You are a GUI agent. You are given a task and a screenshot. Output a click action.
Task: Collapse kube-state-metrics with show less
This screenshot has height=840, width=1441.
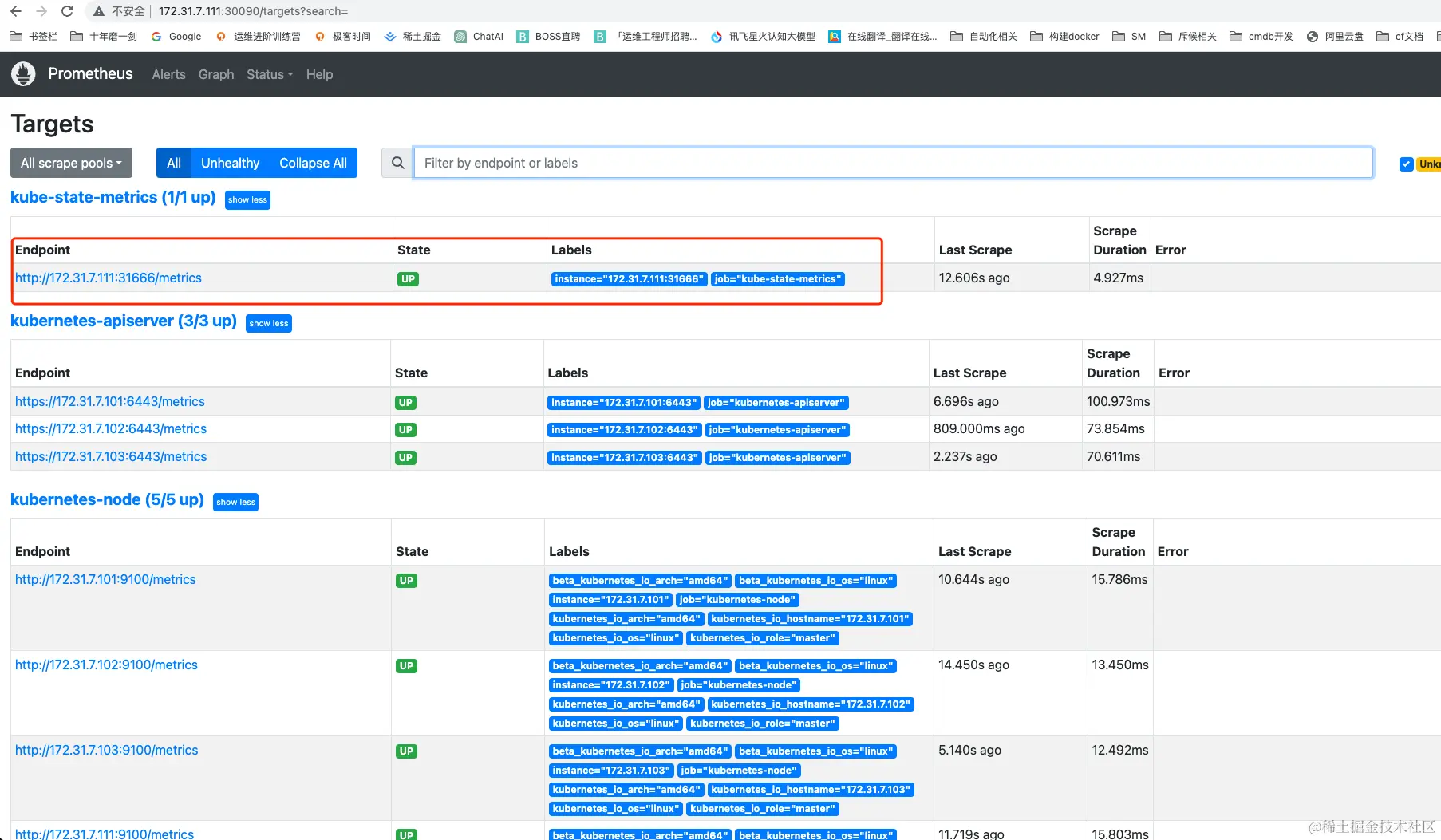[x=248, y=199]
